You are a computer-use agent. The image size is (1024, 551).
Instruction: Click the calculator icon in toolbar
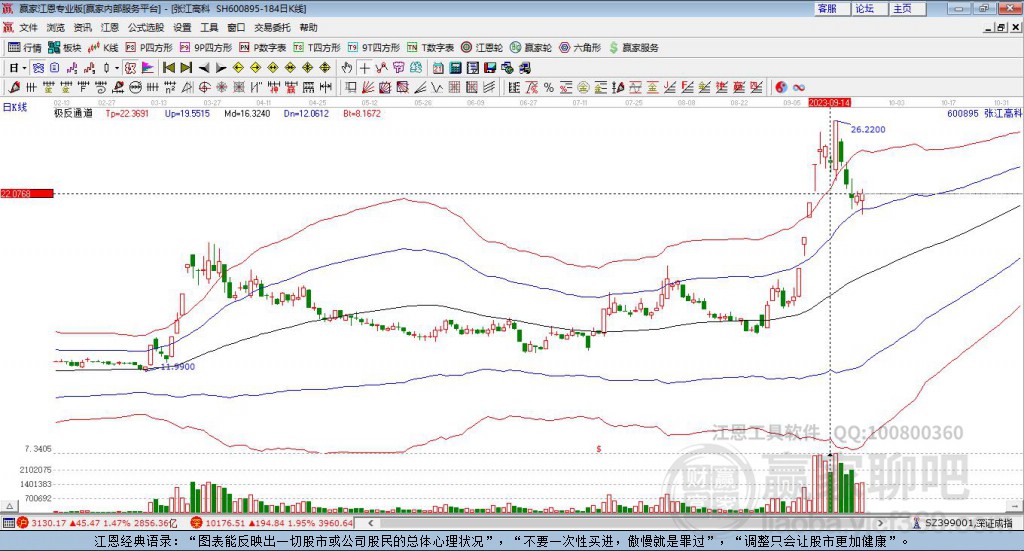point(455,68)
